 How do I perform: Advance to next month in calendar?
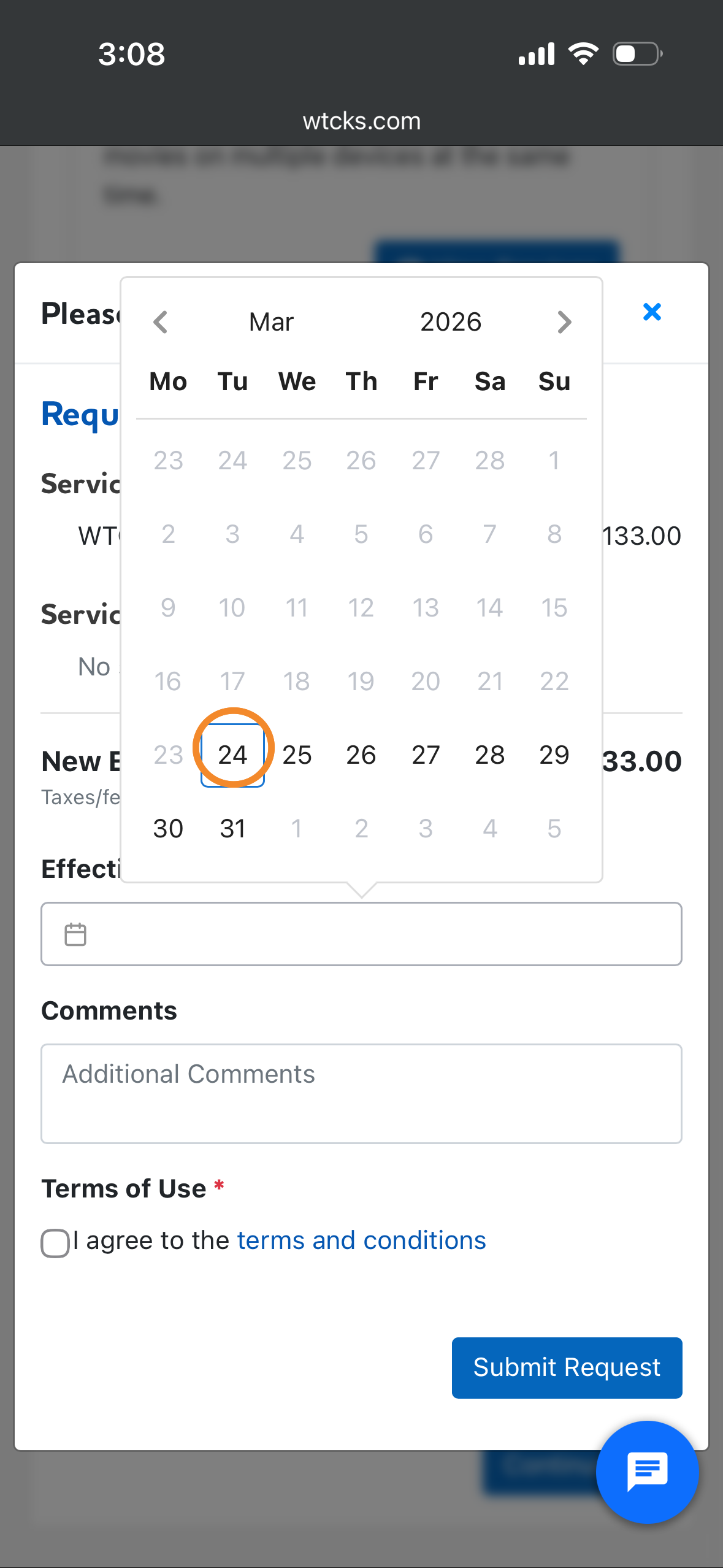coord(564,322)
